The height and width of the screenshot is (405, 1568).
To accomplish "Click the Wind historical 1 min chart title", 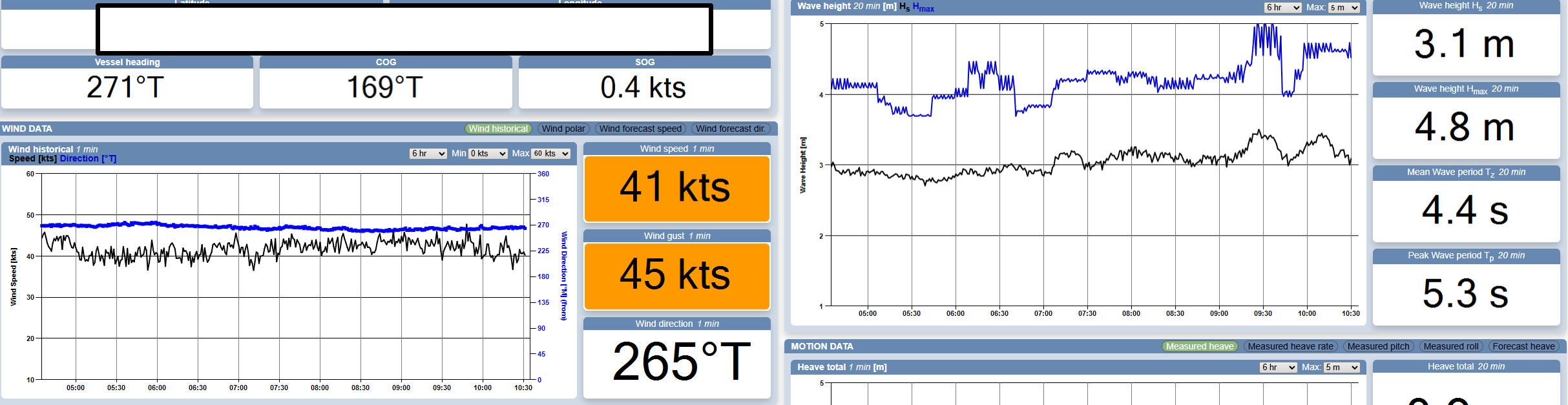I will point(53,149).
